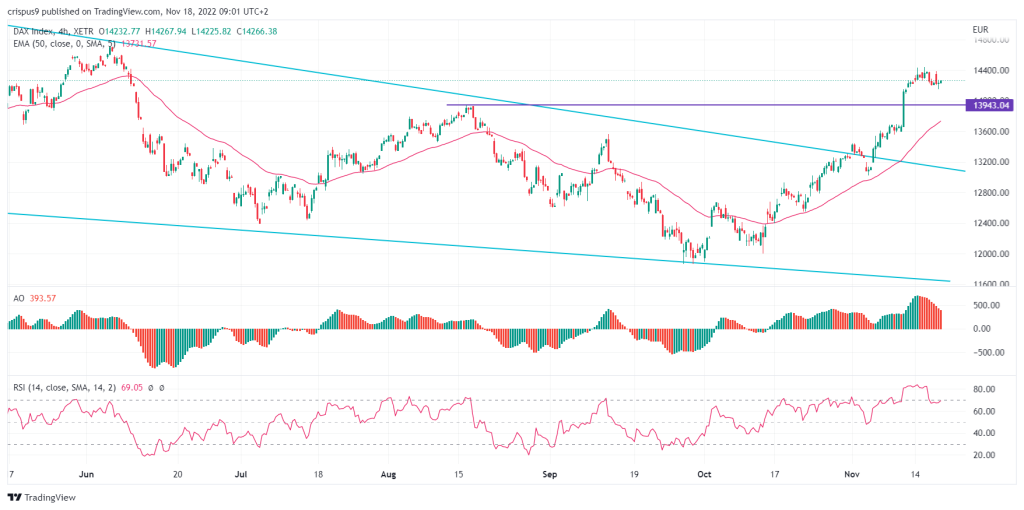Click the 13600.00 price axis label
This screenshot has width=1024, height=510.
pyautogui.click(x=991, y=132)
